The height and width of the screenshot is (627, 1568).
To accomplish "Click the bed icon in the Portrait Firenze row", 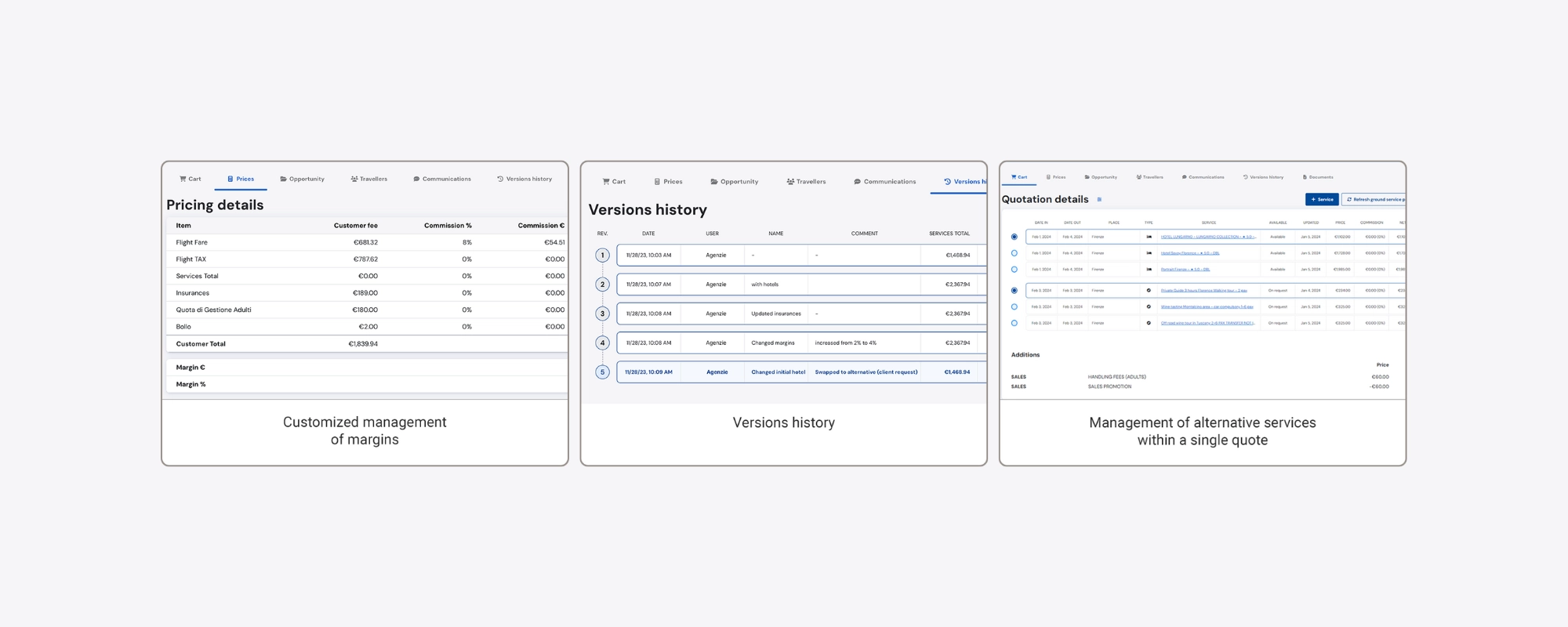I will tap(1149, 270).
